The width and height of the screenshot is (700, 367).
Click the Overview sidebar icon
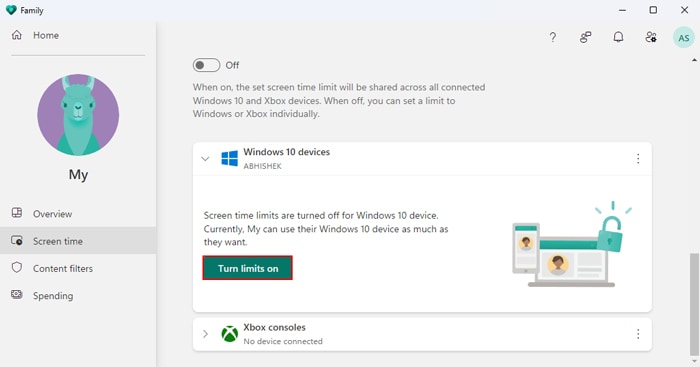click(x=17, y=213)
